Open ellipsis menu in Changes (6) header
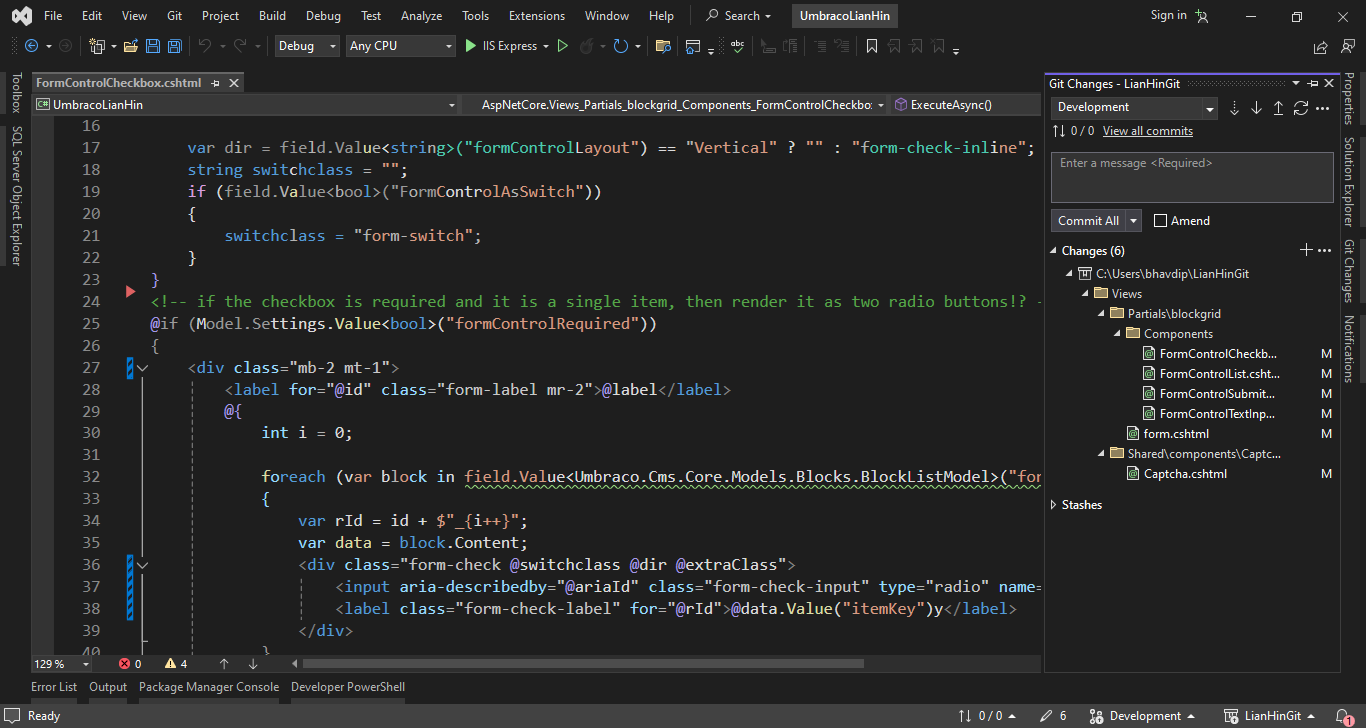 point(1324,250)
